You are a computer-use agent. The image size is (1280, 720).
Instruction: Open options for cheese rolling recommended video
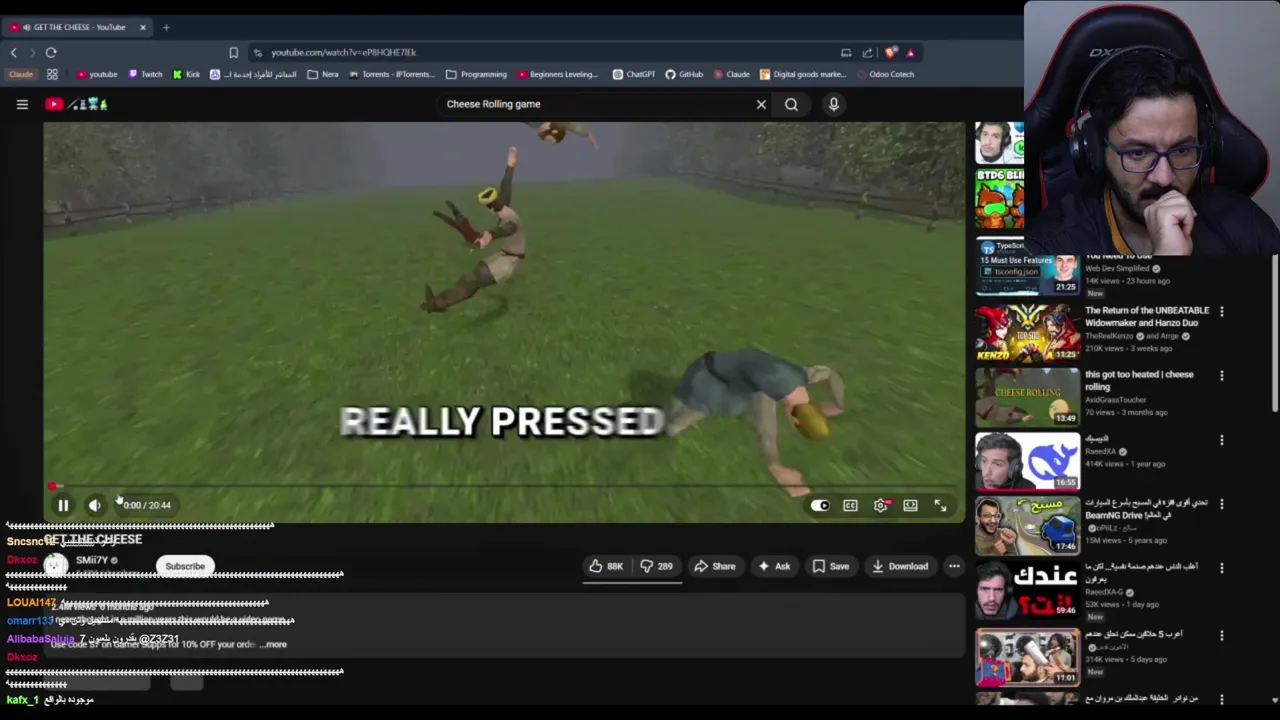point(1221,376)
